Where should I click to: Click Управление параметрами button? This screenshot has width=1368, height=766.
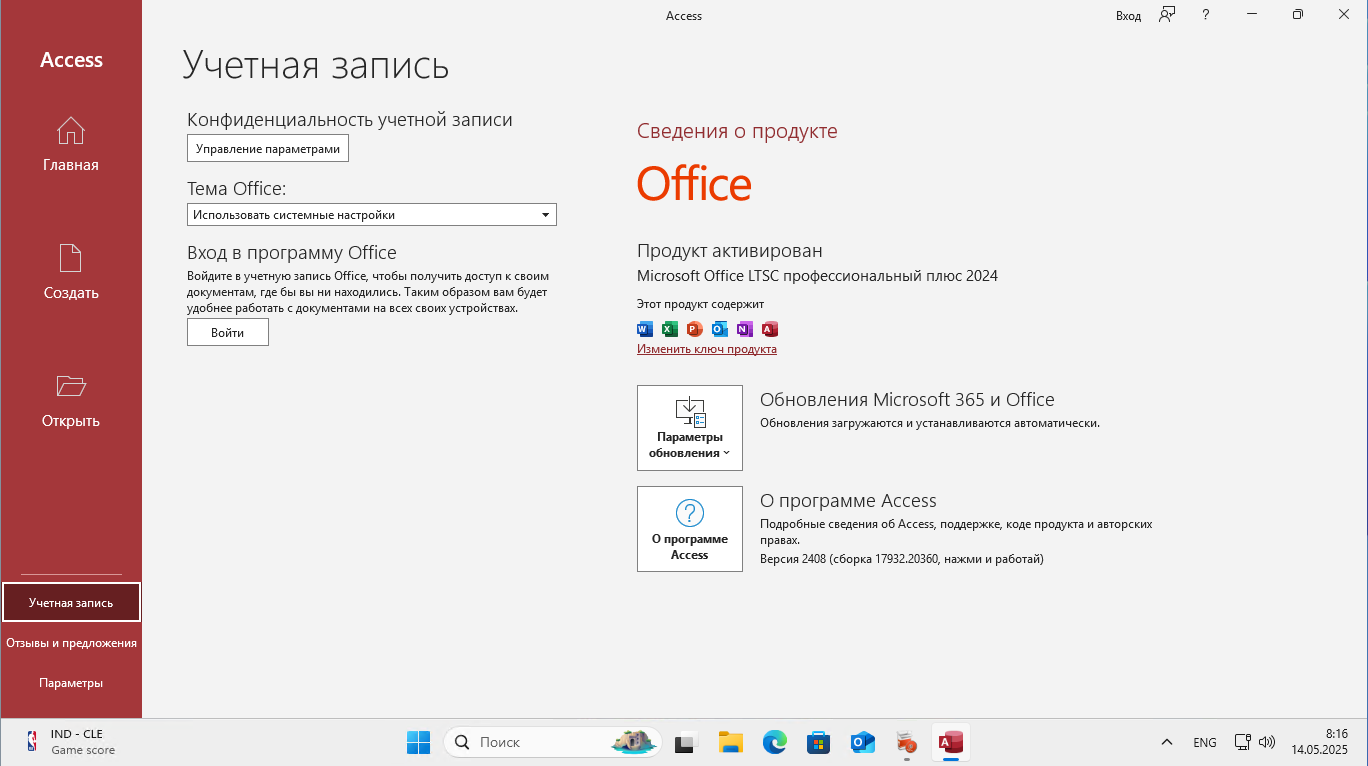[x=268, y=148]
